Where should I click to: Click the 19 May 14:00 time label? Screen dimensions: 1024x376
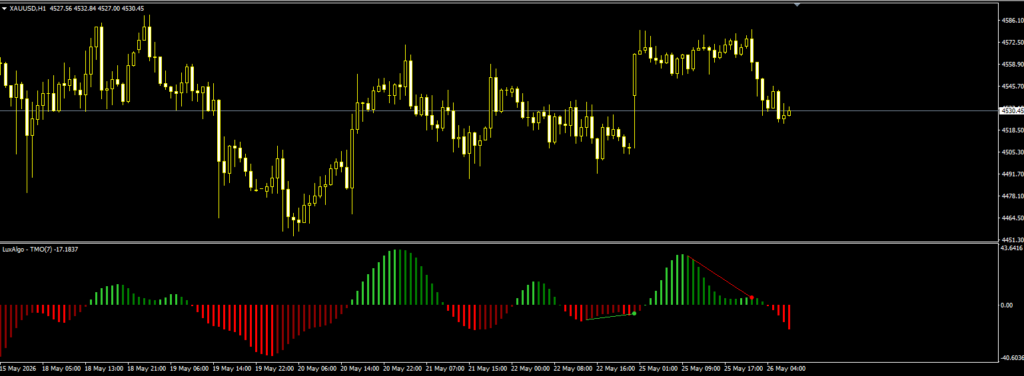coord(231,368)
